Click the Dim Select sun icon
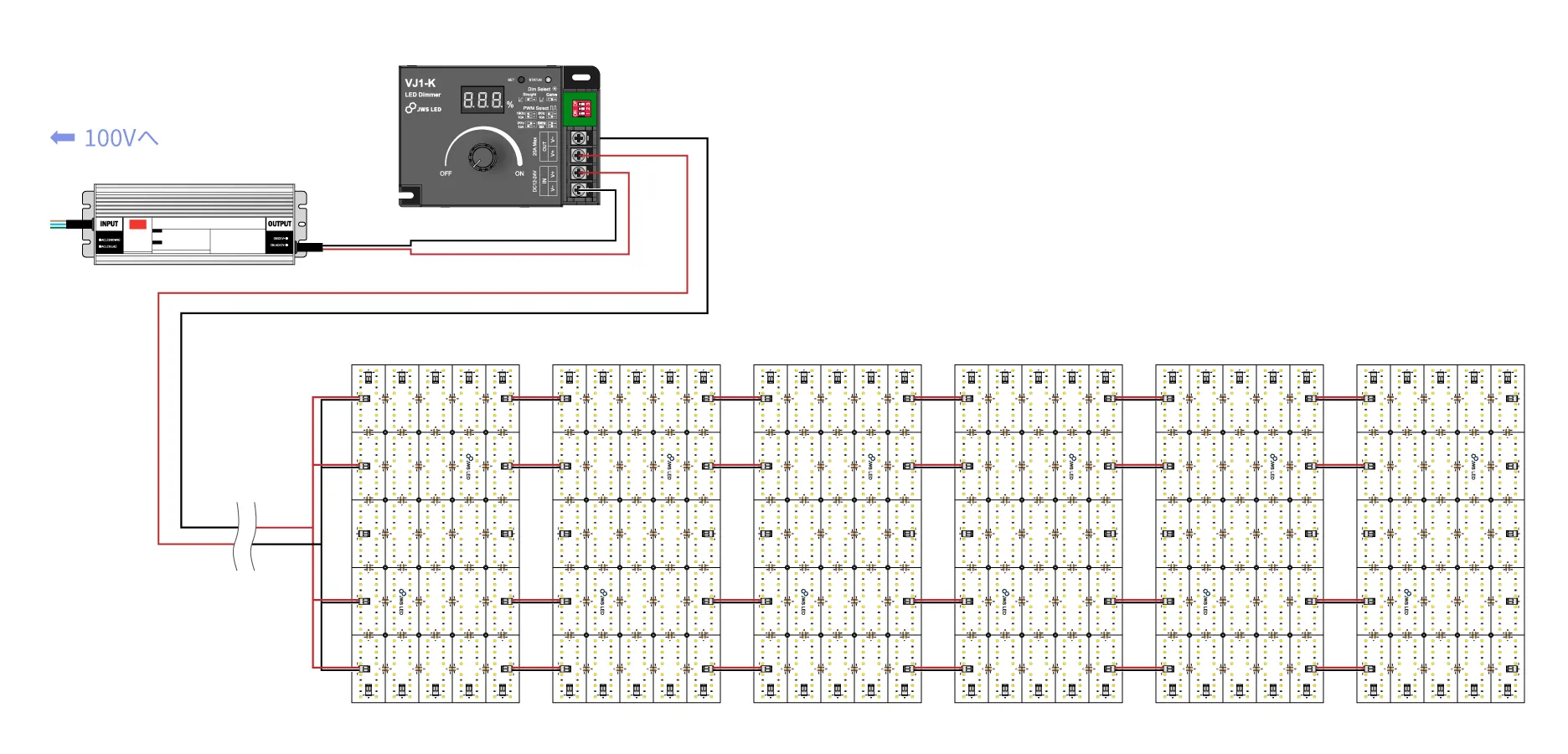This screenshot has height=754, width=1568. click(554, 90)
